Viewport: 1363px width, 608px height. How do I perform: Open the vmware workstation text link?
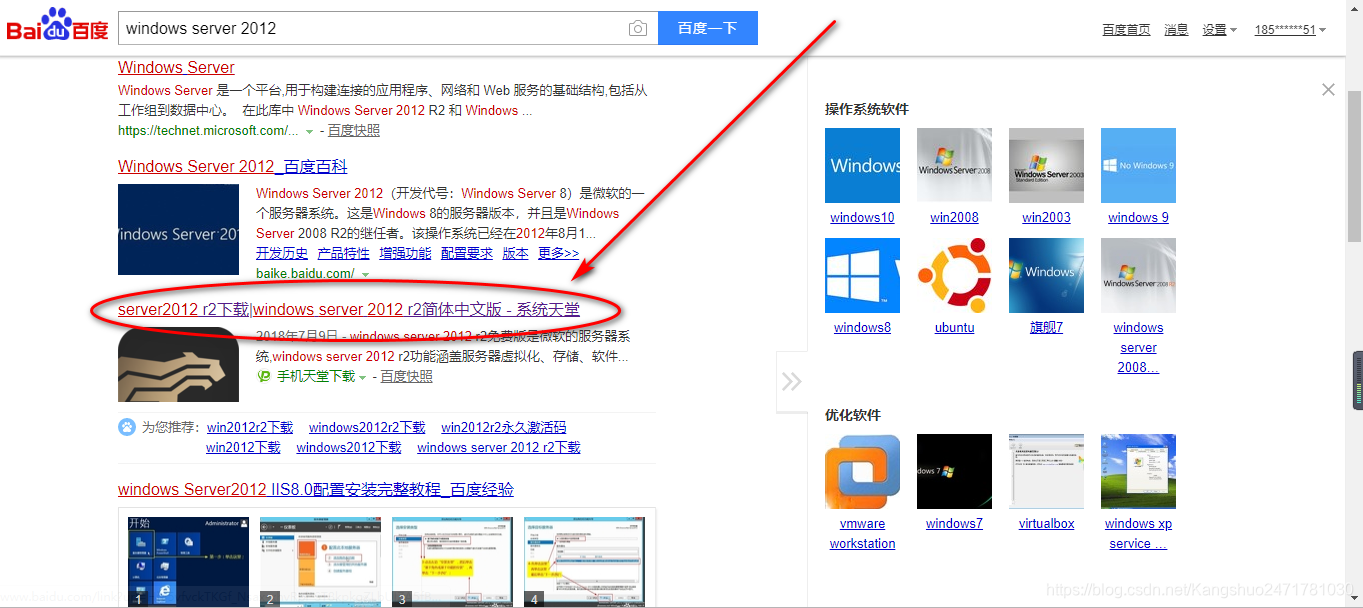tap(862, 534)
